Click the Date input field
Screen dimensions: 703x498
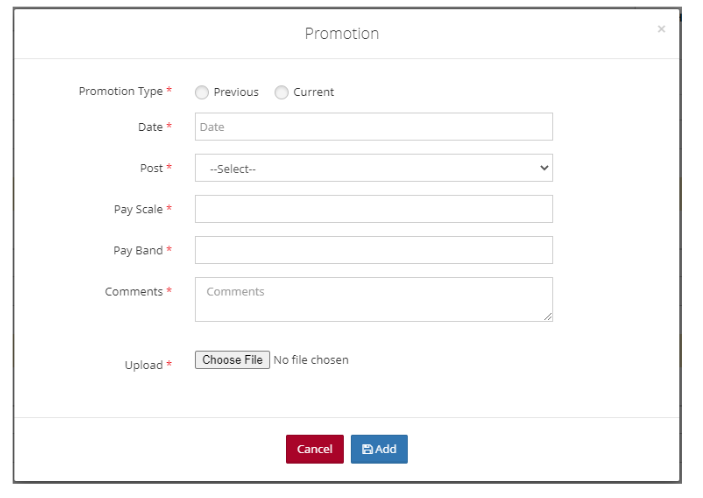373,127
